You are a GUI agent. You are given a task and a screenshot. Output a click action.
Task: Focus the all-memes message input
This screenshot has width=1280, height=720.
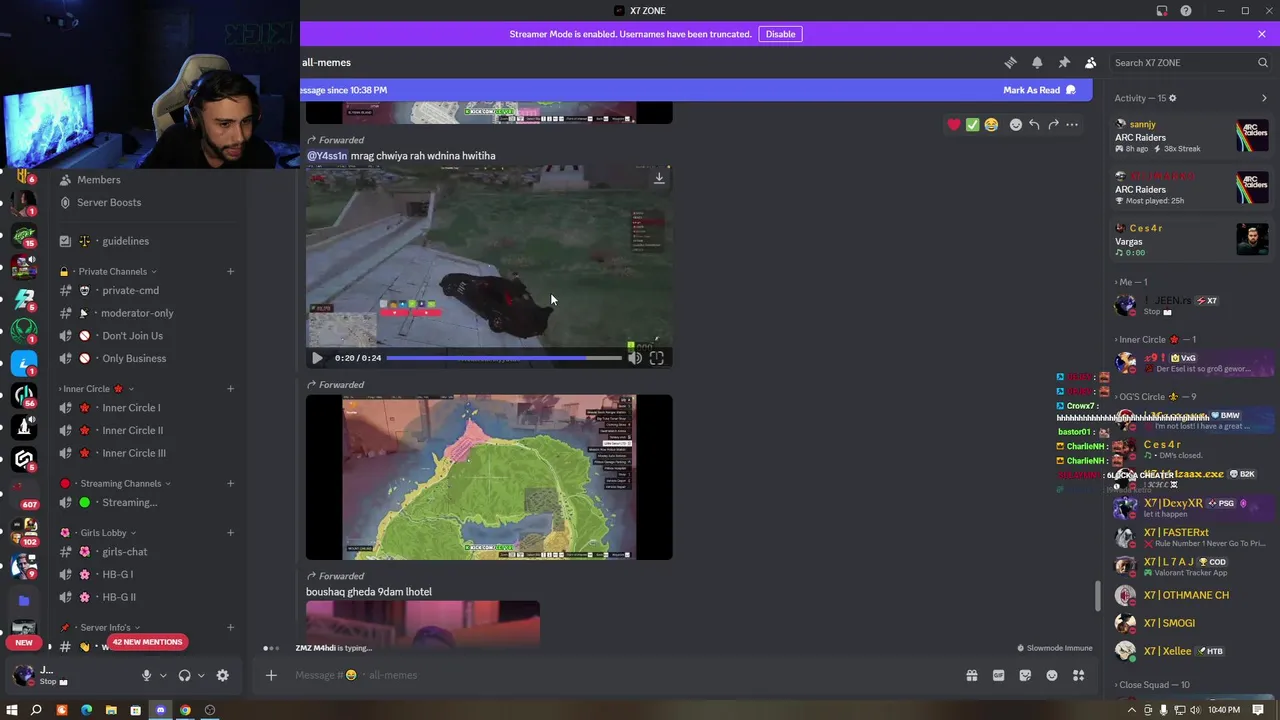click(x=620, y=675)
